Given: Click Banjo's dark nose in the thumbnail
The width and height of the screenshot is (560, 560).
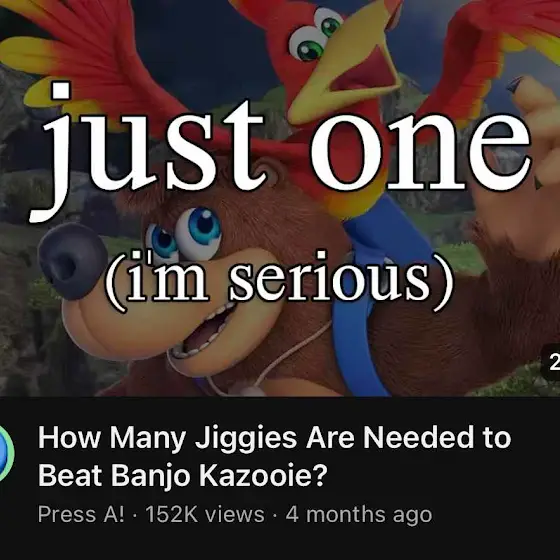Looking at the screenshot, I should coord(72,261).
